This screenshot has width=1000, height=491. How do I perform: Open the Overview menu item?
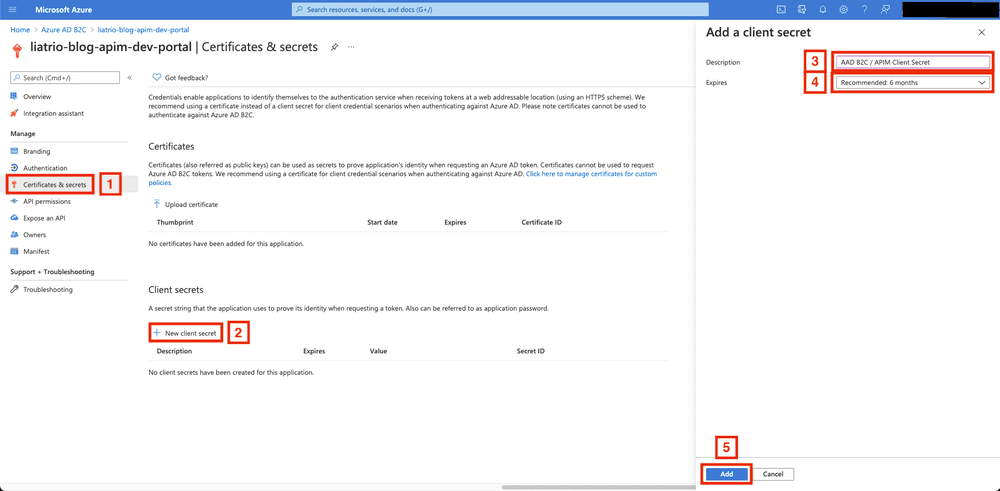click(x=37, y=96)
